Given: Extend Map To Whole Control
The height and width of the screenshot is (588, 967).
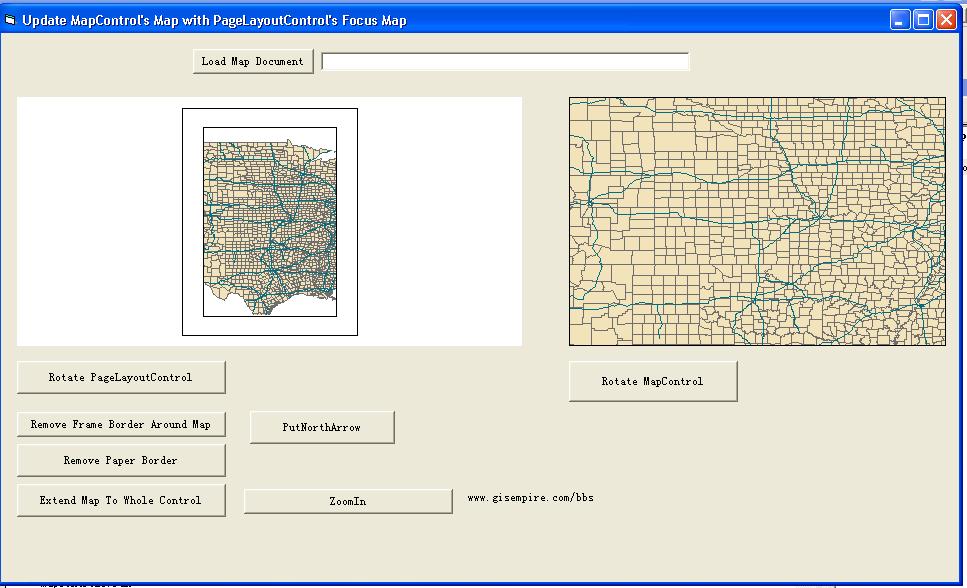Looking at the screenshot, I should coord(121,500).
